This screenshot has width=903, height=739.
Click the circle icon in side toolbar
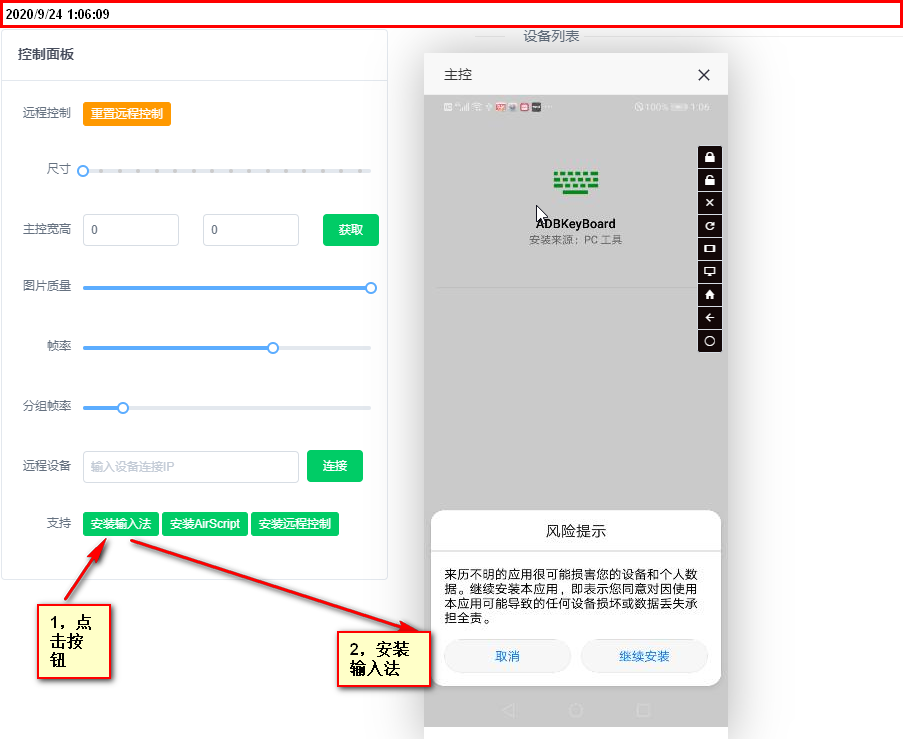point(710,341)
